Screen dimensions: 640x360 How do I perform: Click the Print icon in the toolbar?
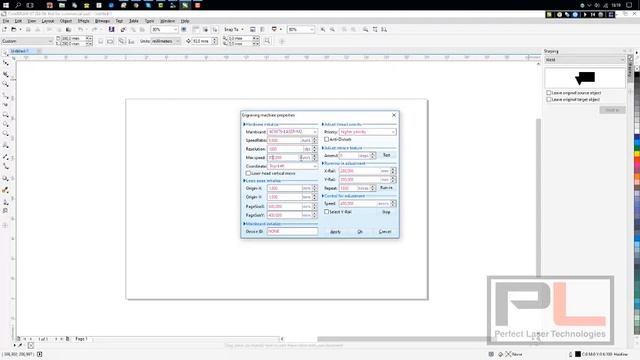pyautogui.click(x=38, y=29)
